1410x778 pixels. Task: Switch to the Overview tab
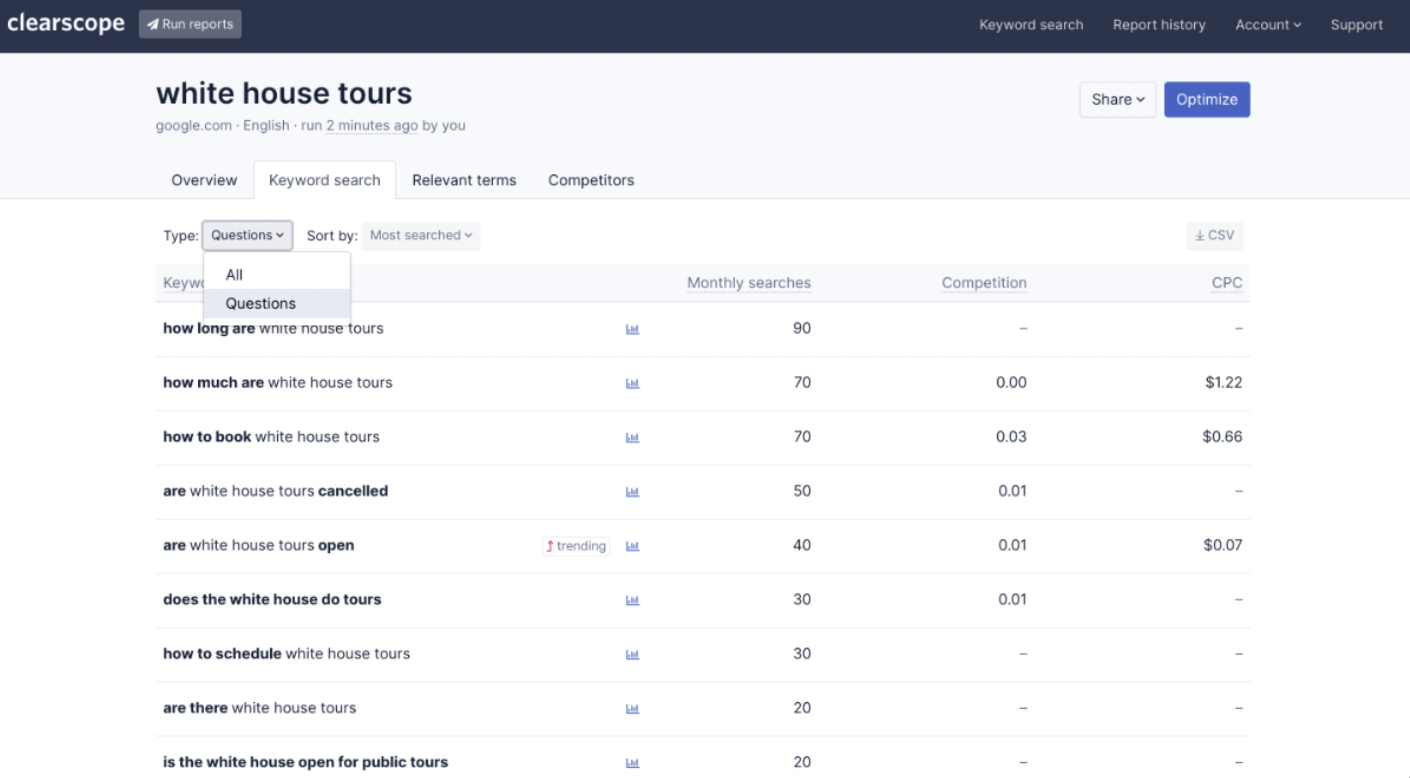coord(204,180)
